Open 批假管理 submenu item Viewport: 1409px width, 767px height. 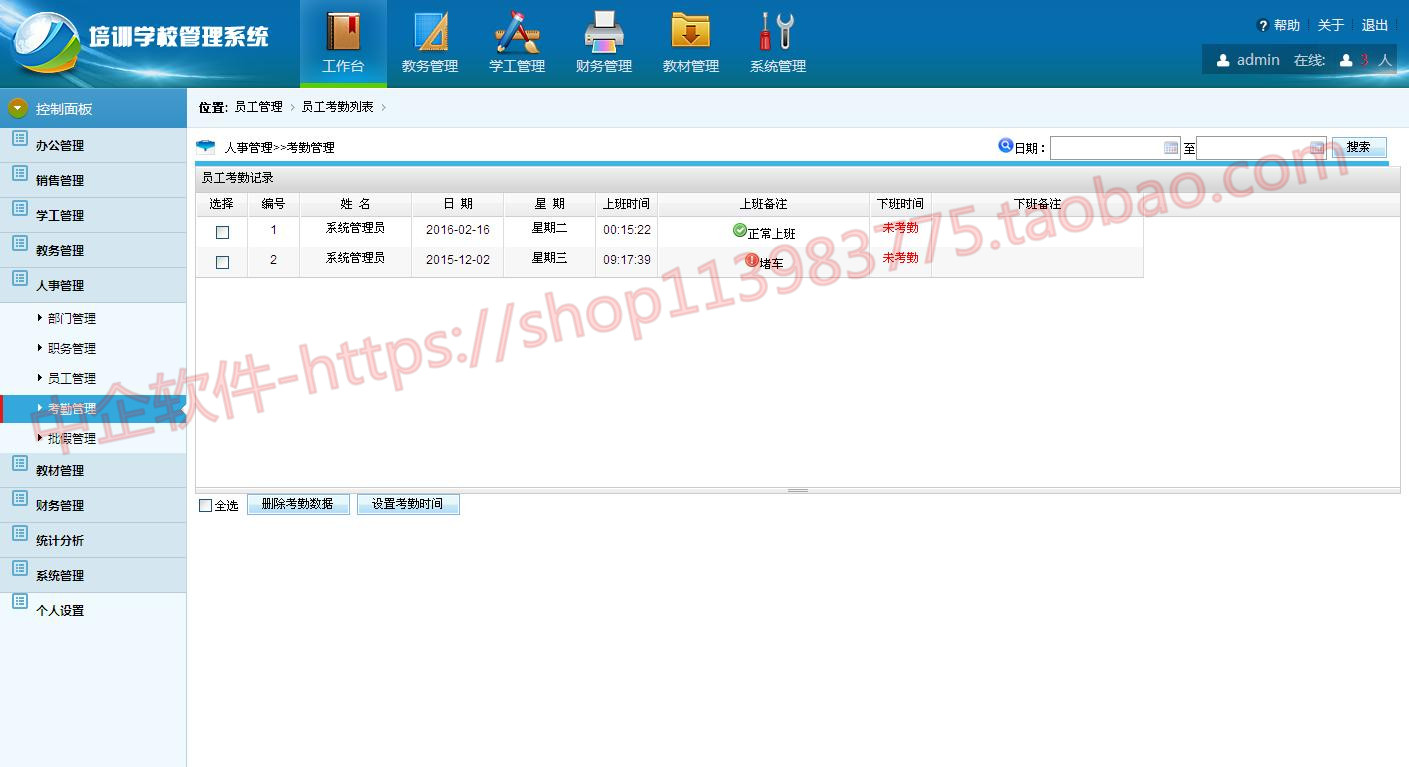[72, 439]
